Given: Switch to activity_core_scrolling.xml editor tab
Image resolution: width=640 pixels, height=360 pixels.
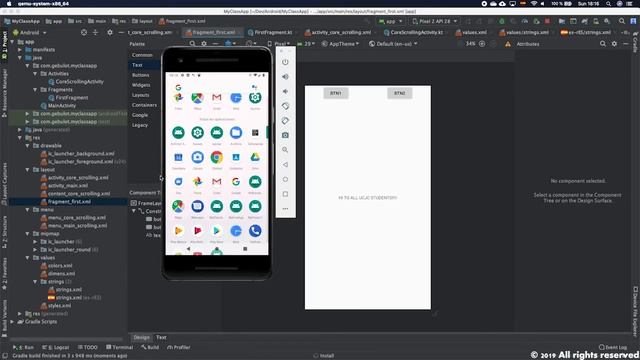Looking at the screenshot, I should tap(338, 32).
